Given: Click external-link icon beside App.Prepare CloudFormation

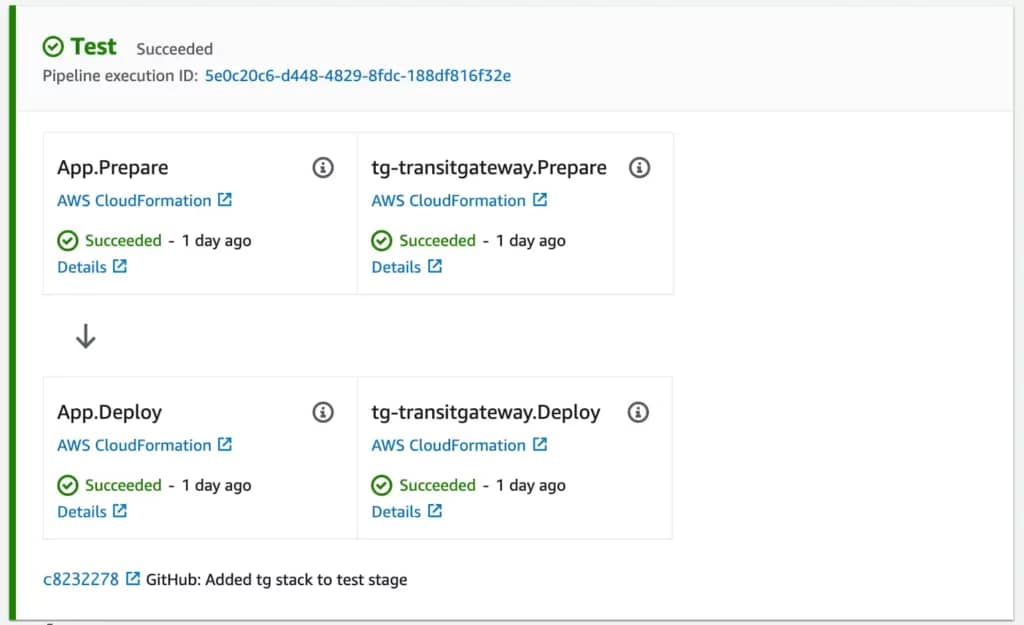Looking at the screenshot, I should click(225, 200).
